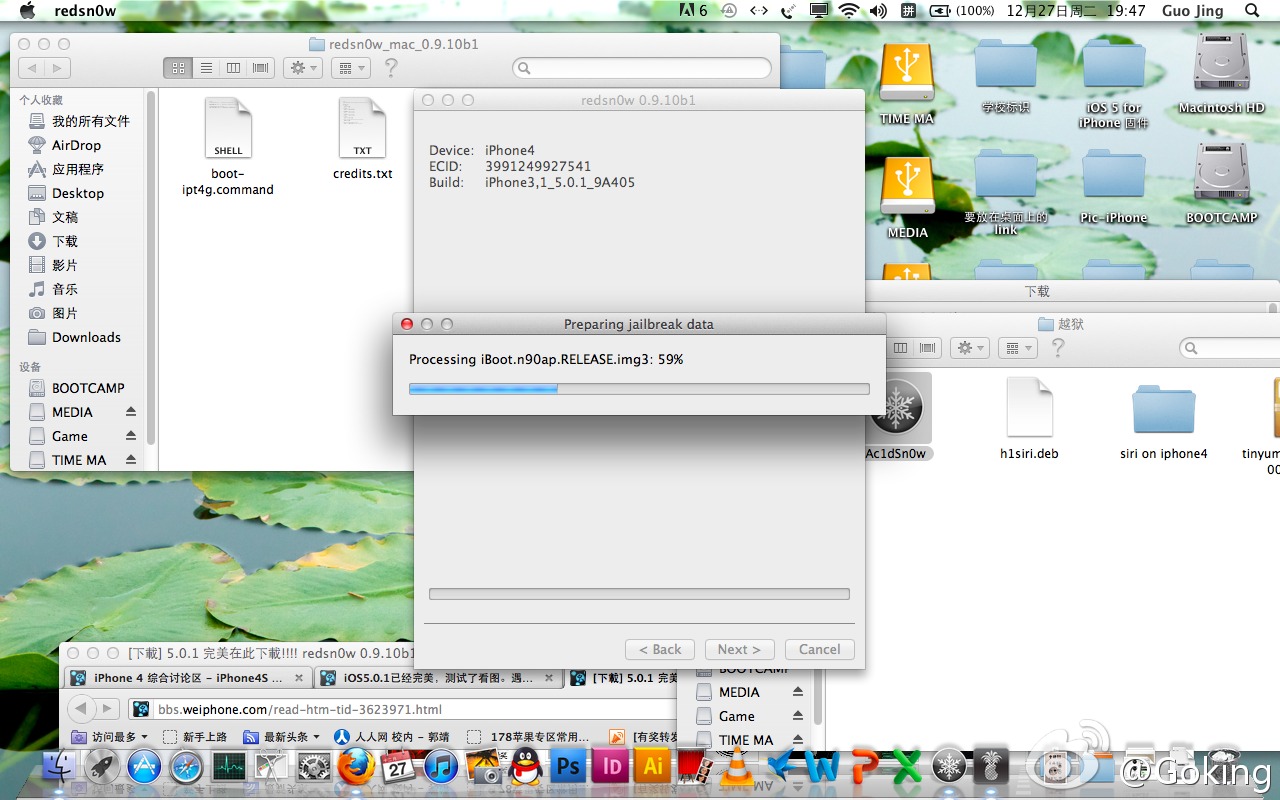Screen dimensions: 1280x800
Task: Open System Preferences from the Dock
Action: click(x=314, y=767)
